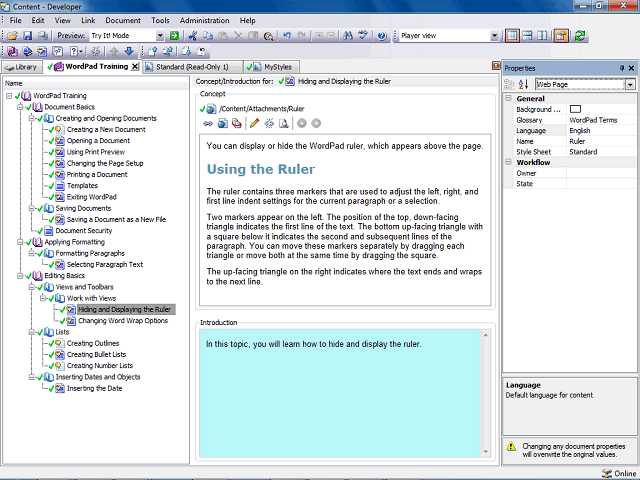The height and width of the screenshot is (480, 640).
Task: Launch the preview with the green arrow button
Action: click(174, 36)
